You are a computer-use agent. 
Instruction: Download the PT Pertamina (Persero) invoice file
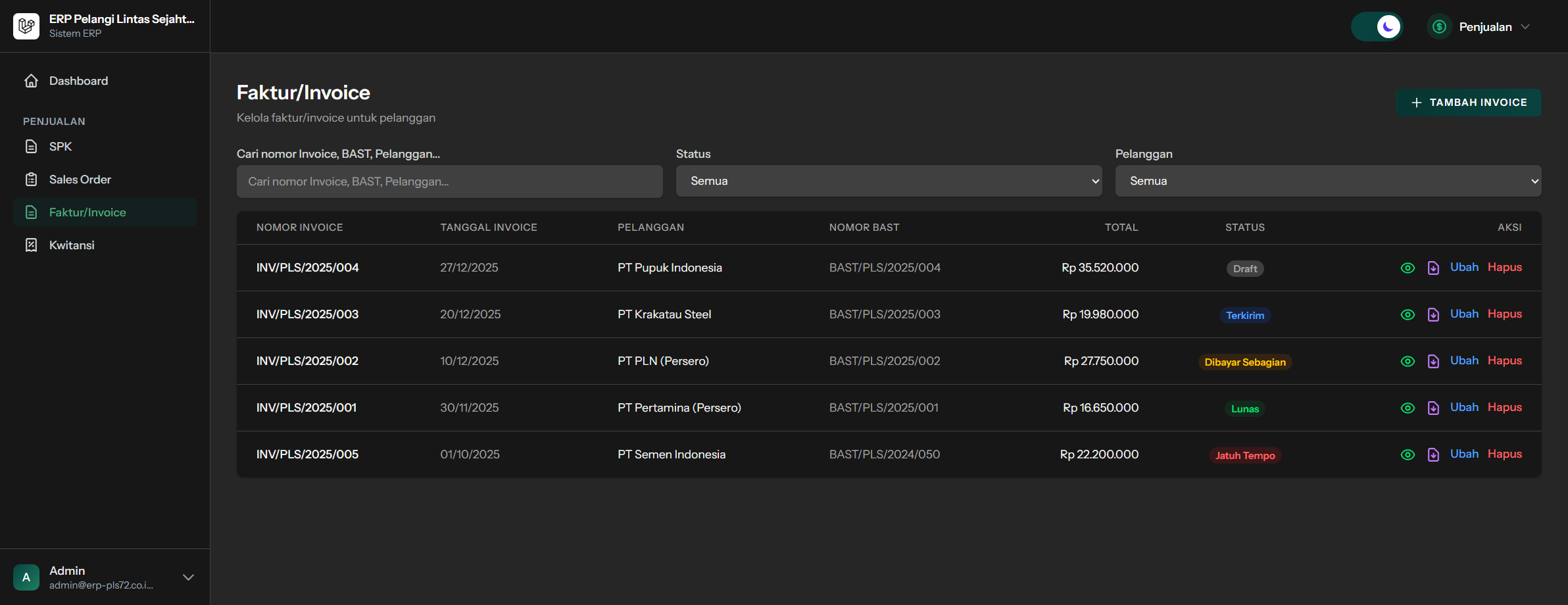point(1433,408)
